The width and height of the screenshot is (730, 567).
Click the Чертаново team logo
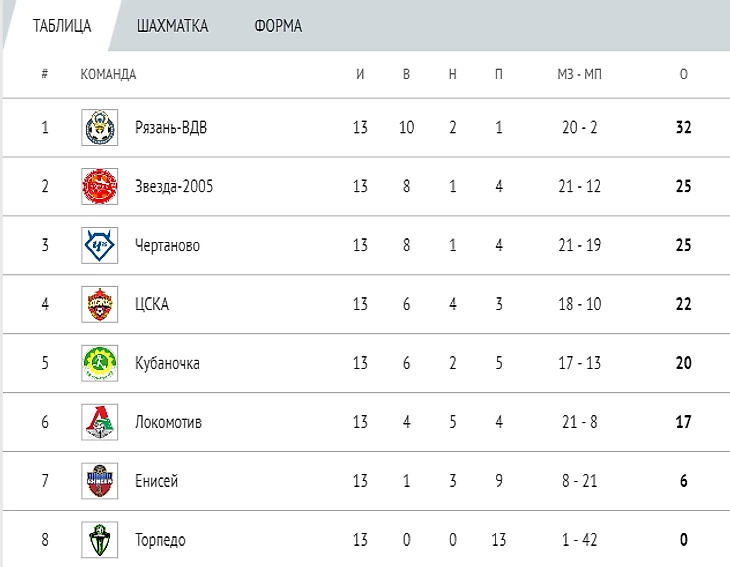tap(99, 246)
